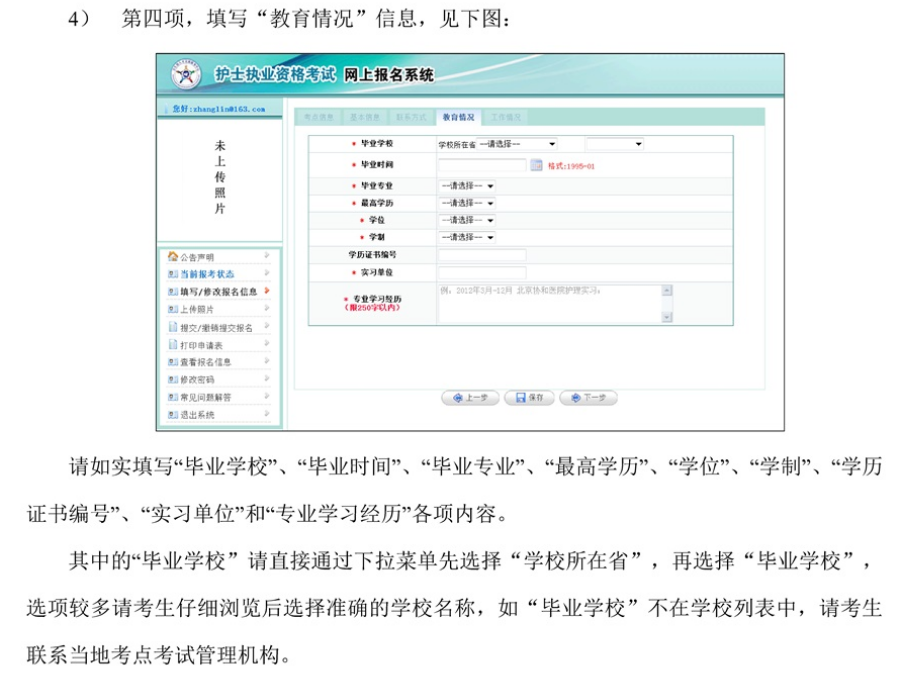Open the 学校所在省 province dropdown
Image resolution: width=910 pixels, height=680 pixels.
point(518,145)
